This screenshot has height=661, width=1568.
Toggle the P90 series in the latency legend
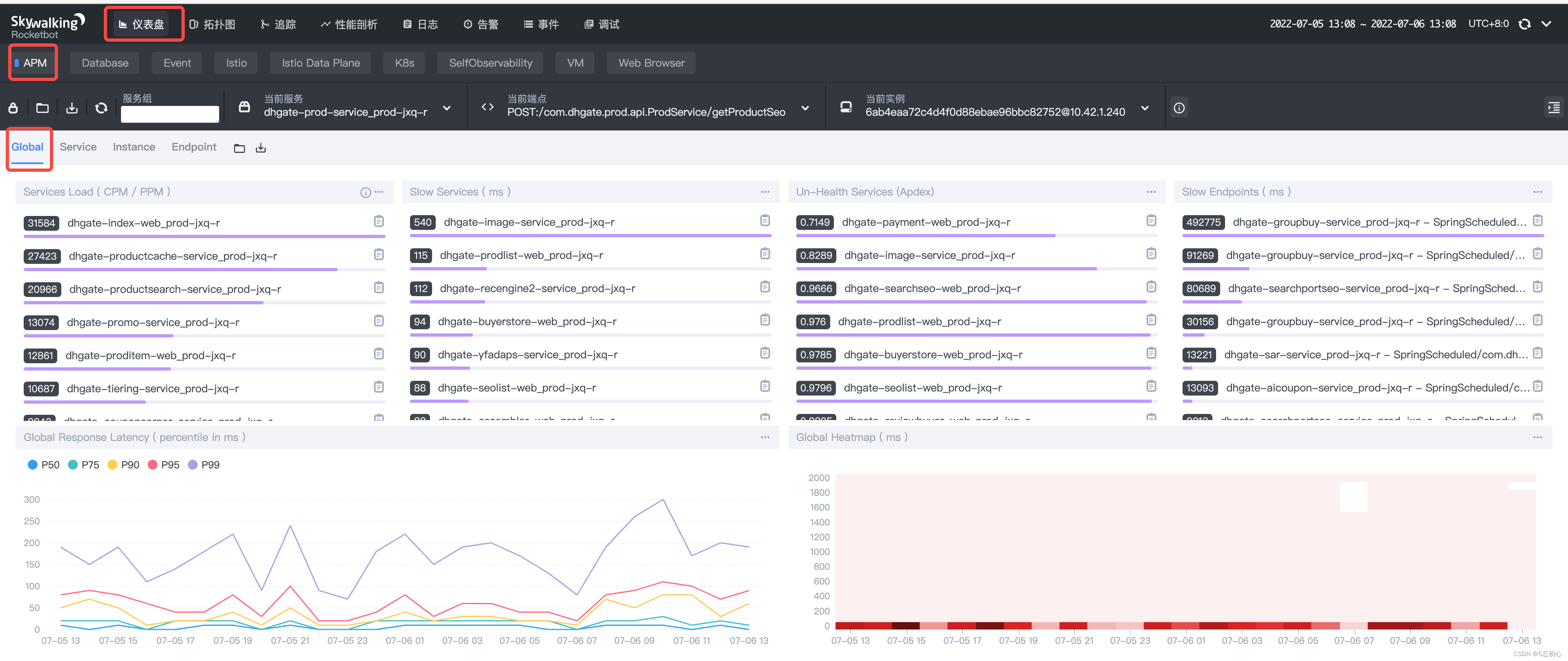123,465
